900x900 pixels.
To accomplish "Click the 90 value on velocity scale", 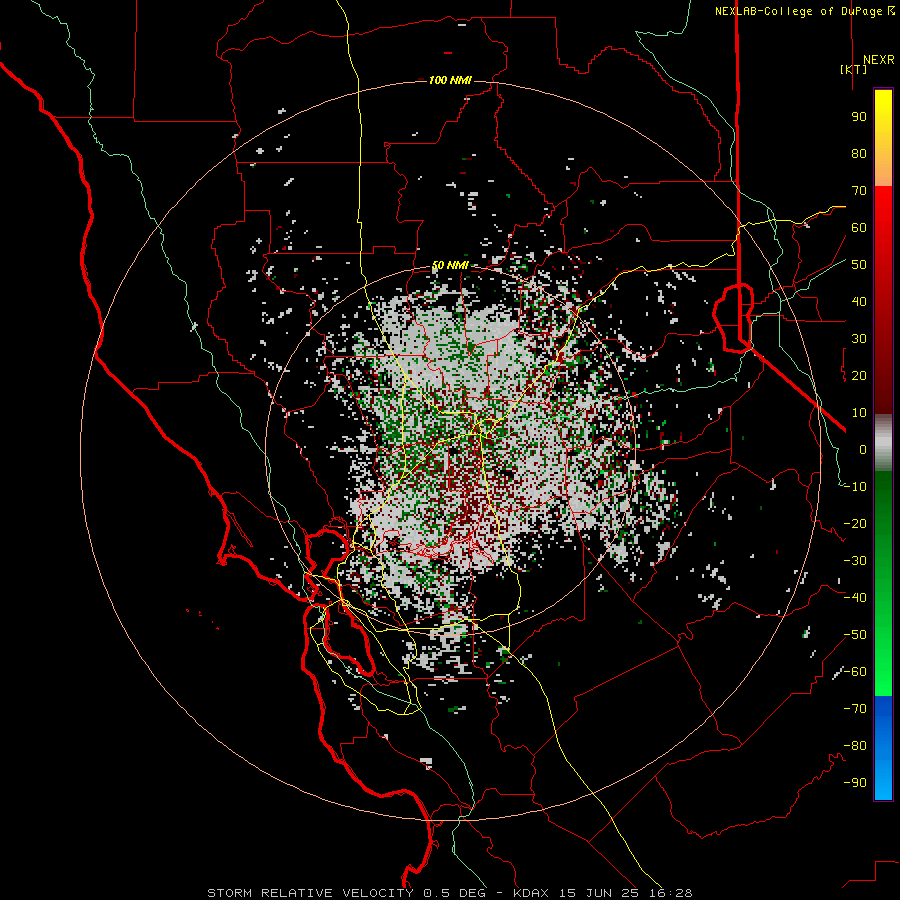I will pos(859,117).
